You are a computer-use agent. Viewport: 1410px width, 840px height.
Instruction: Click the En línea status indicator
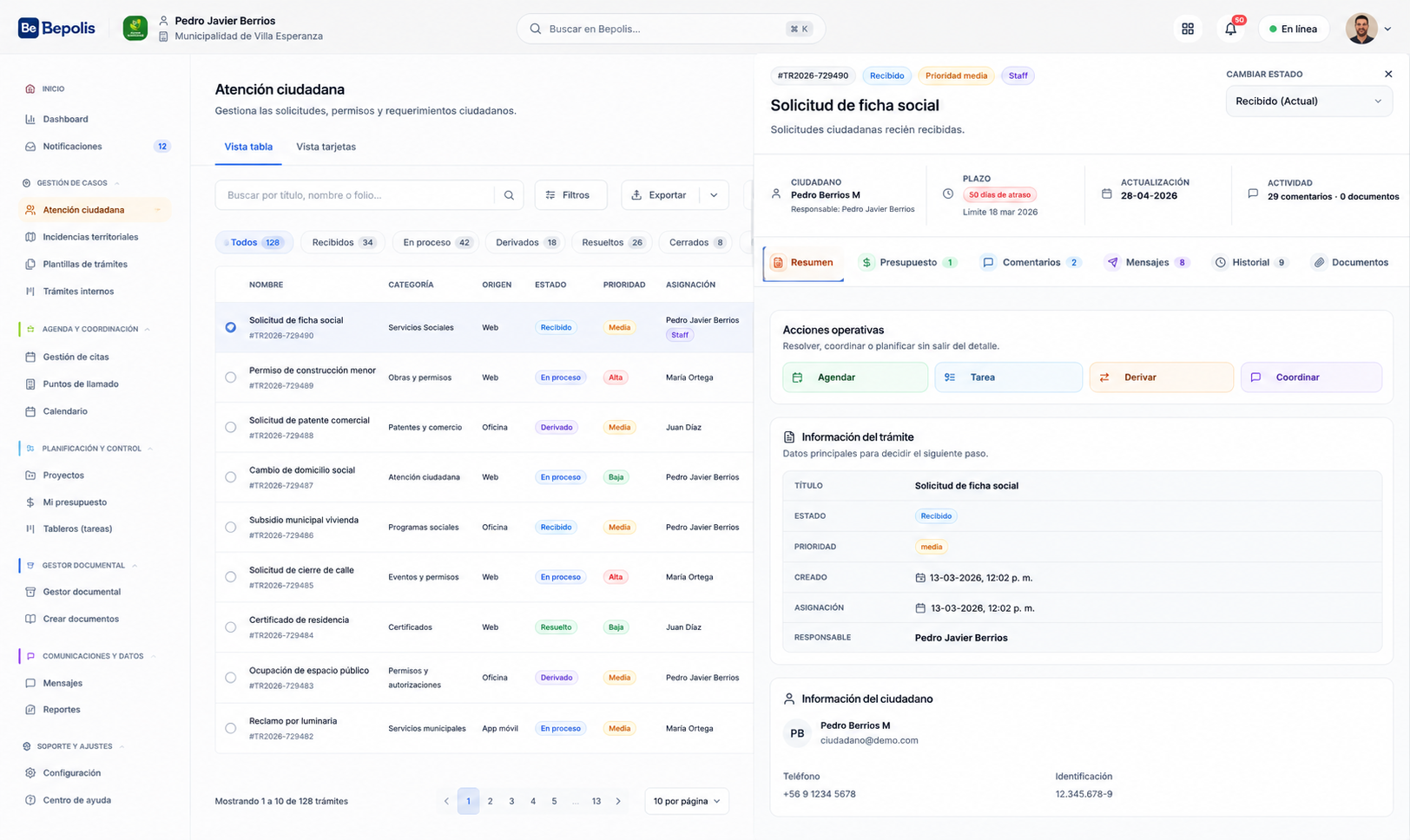1294,29
